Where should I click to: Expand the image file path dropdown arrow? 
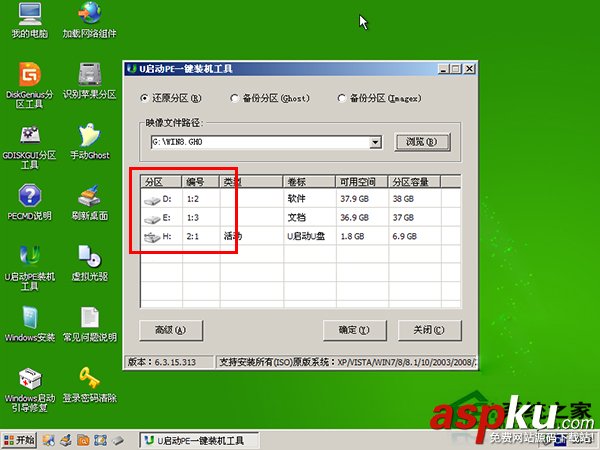(x=375, y=142)
